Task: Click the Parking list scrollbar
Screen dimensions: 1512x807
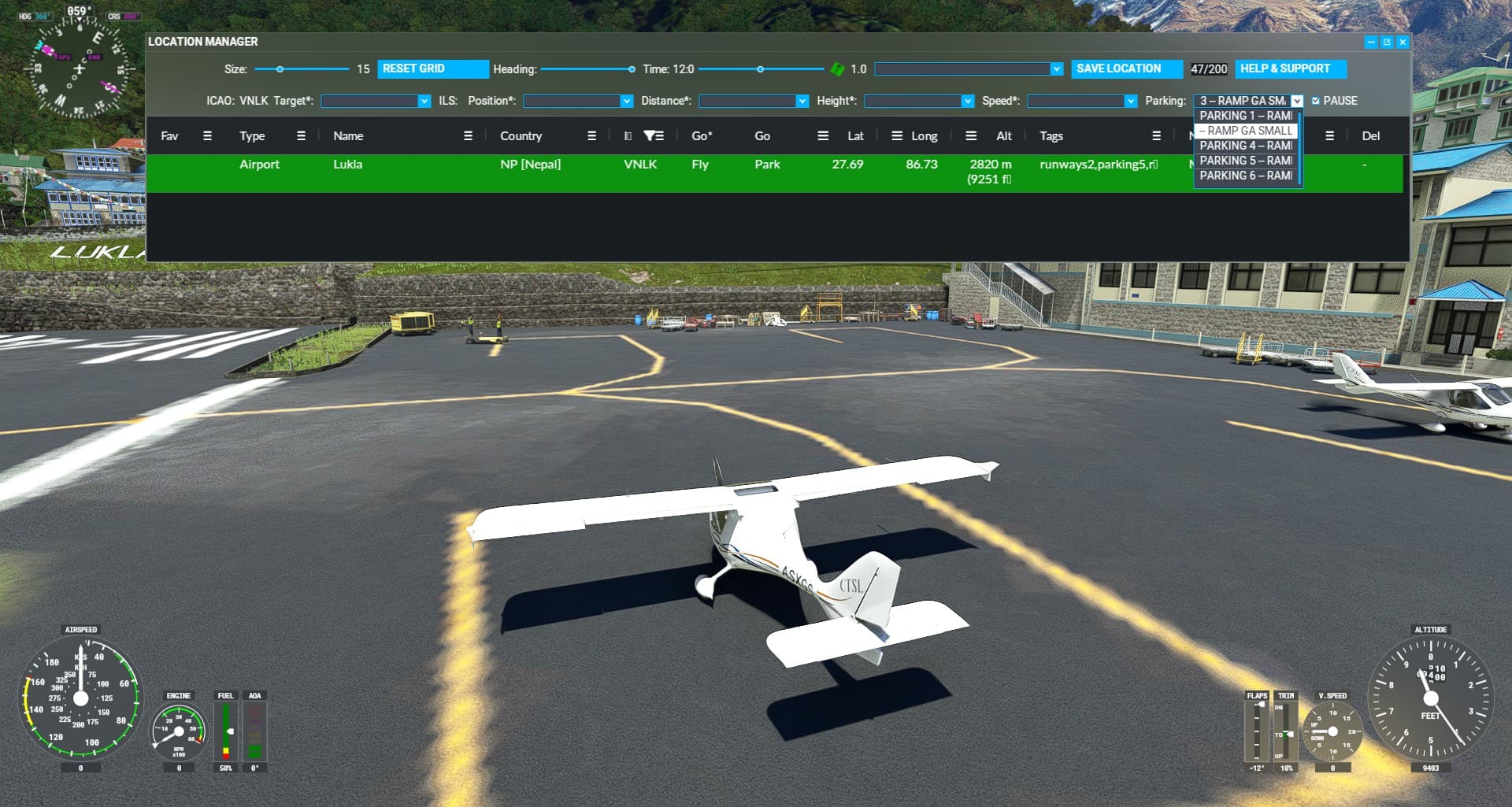Action: (x=1299, y=146)
